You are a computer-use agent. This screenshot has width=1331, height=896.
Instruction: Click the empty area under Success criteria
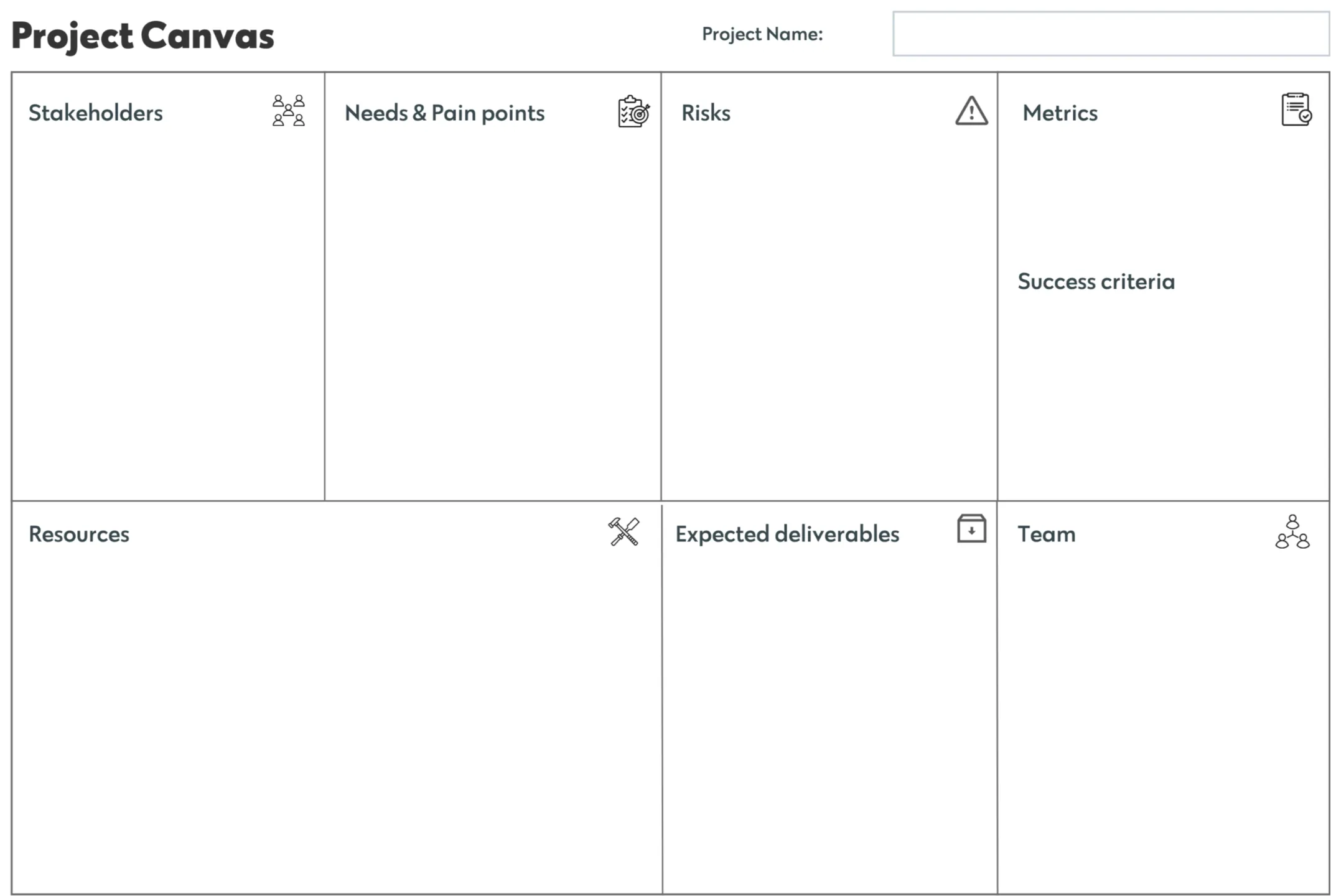pyautogui.click(x=1163, y=398)
